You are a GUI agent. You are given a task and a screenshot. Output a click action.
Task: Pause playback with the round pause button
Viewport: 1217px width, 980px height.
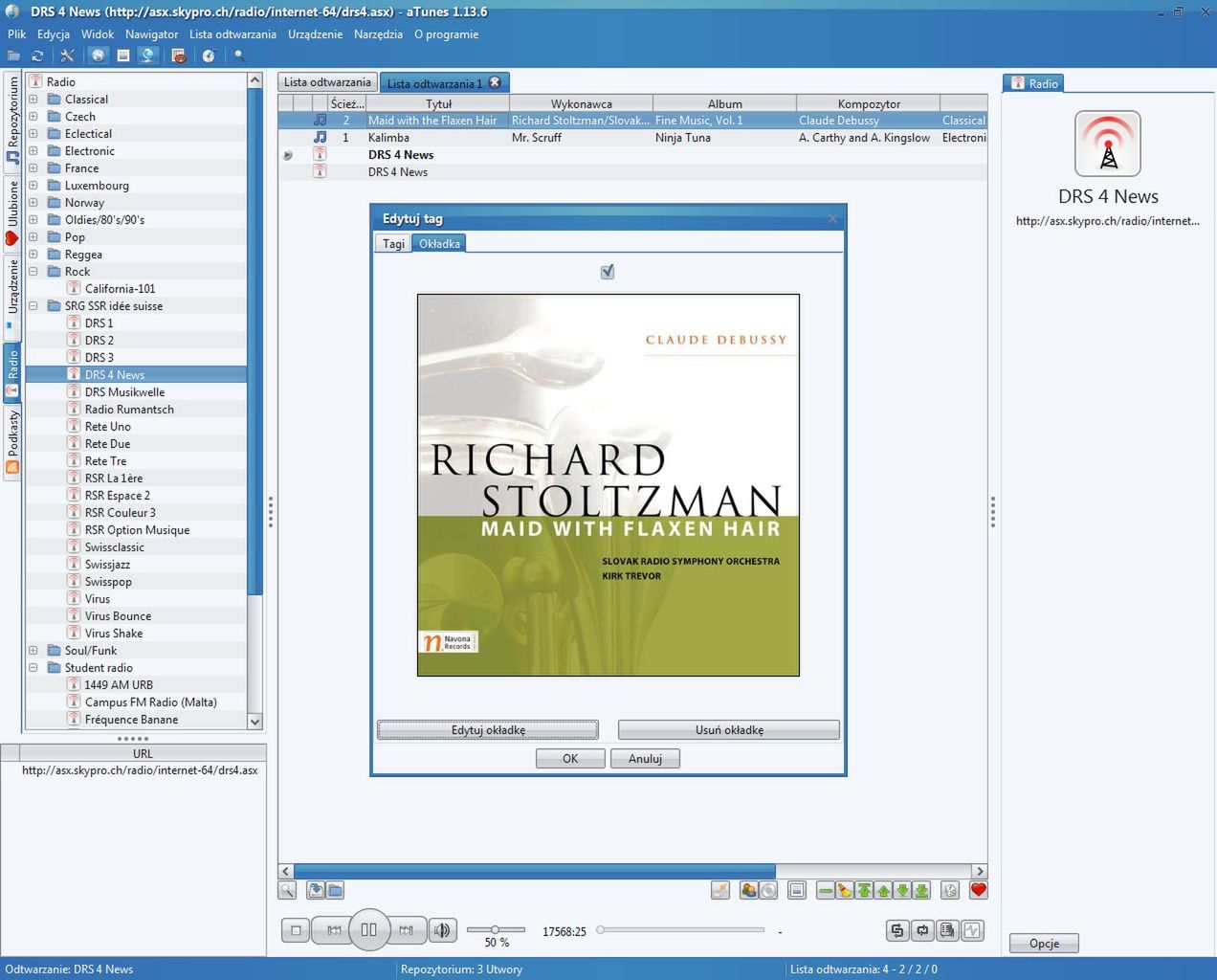coord(369,929)
